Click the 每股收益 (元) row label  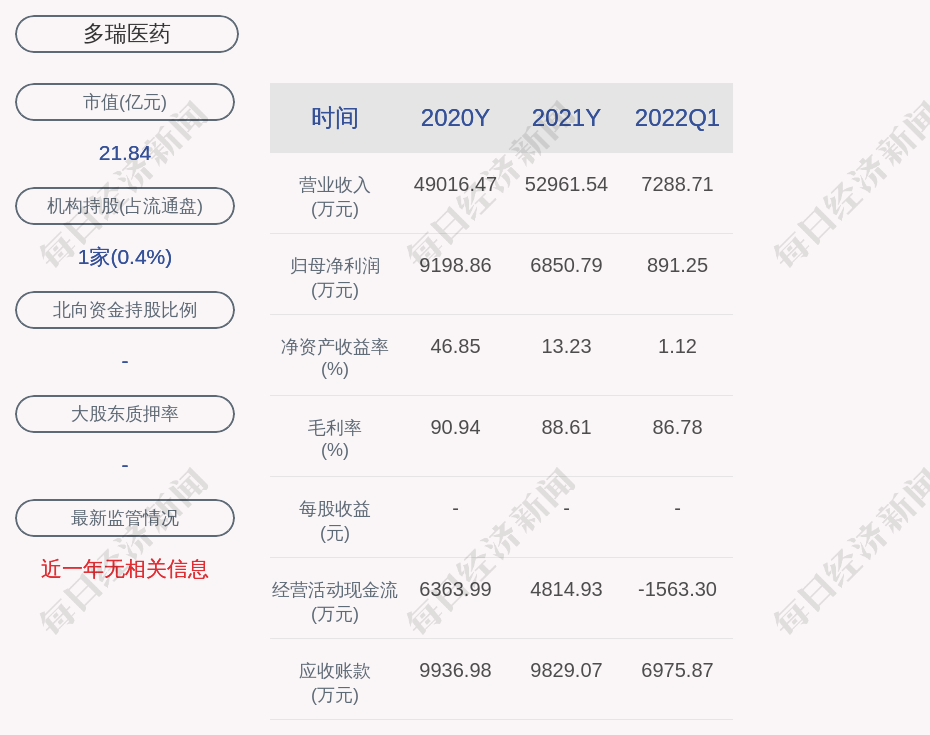335,520
